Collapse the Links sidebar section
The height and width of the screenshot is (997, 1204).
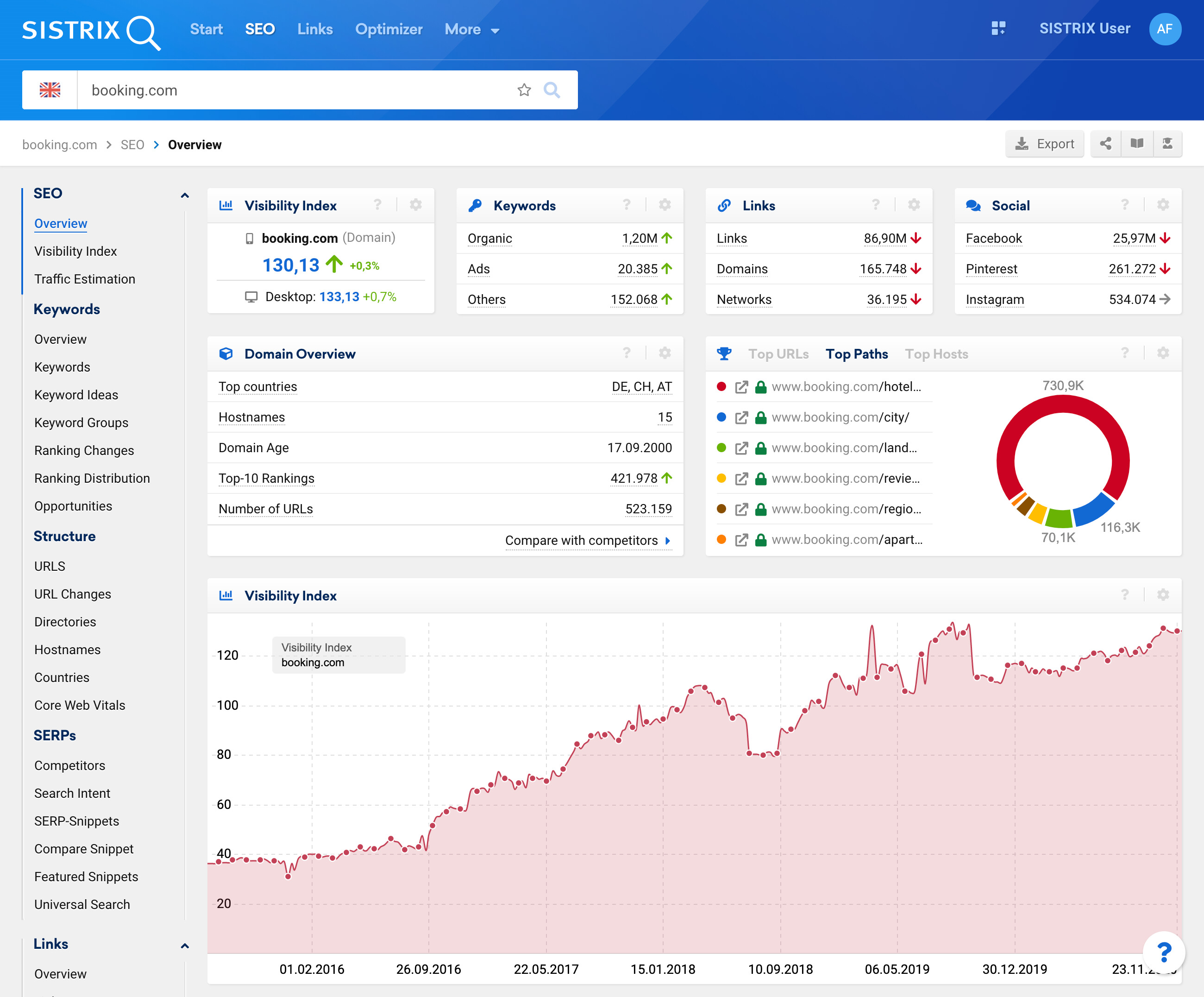[185, 946]
